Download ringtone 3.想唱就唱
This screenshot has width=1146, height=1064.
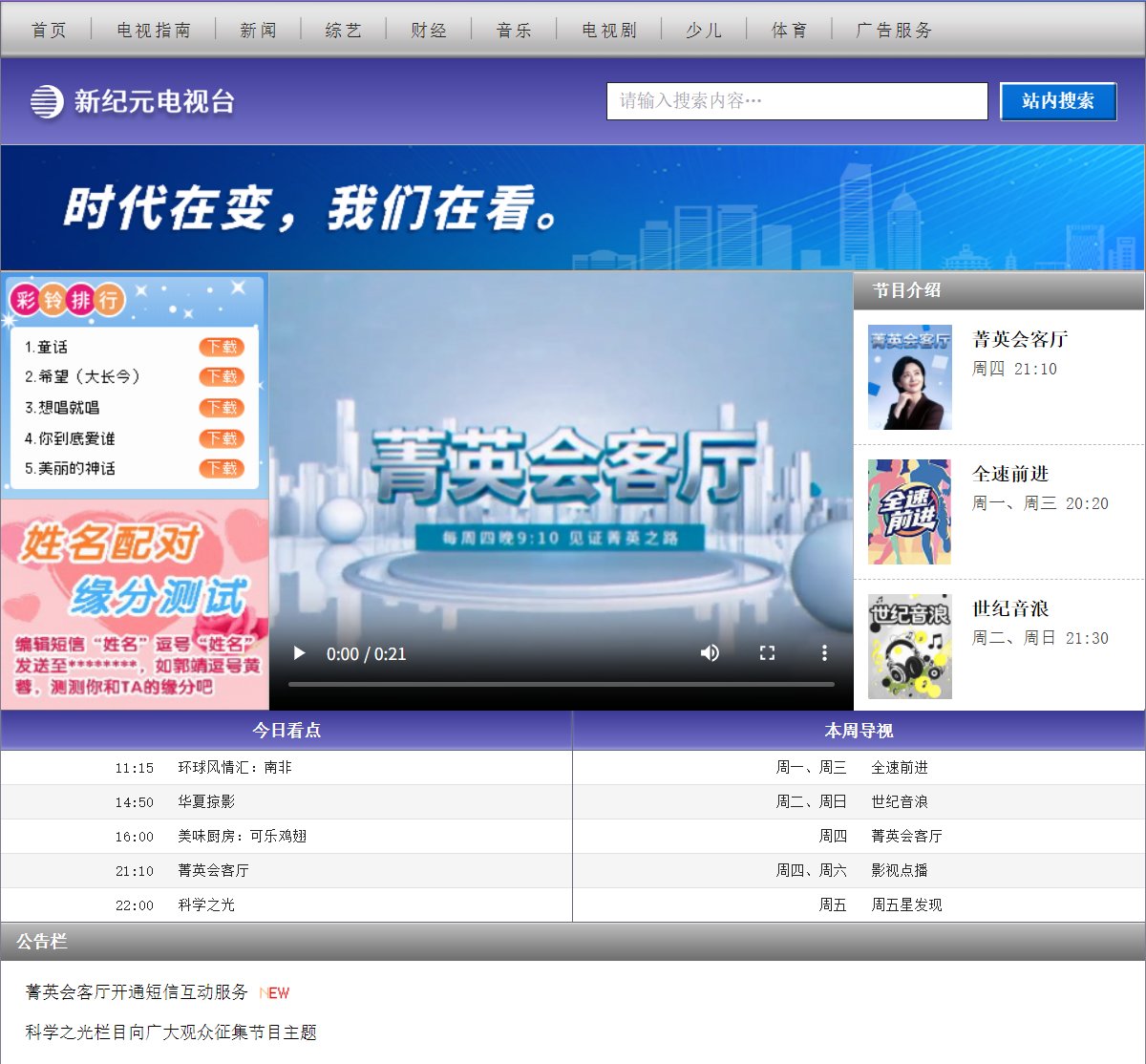222,407
